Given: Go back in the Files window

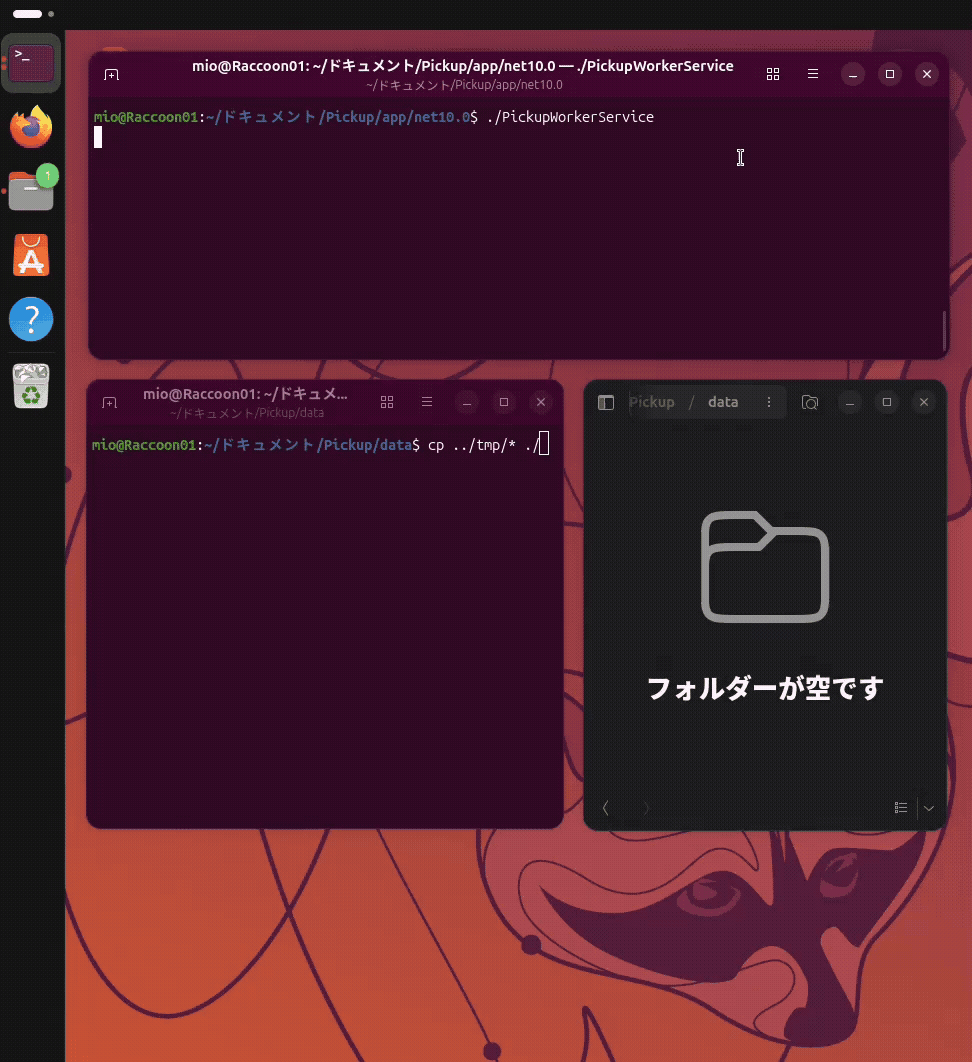Looking at the screenshot, I should 606,808.
